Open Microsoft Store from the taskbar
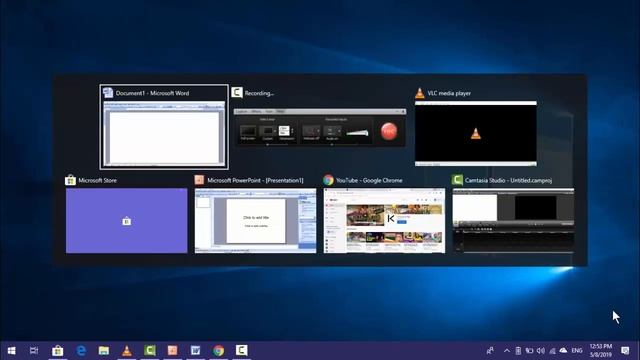 point(58,351)
